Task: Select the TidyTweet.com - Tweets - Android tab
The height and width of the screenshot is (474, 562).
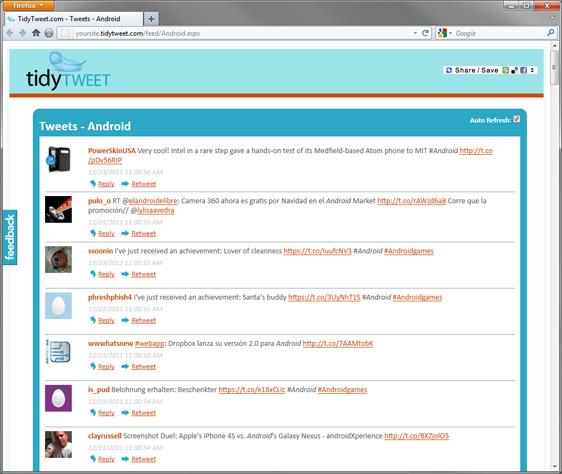Action: (x=73, y=19)
